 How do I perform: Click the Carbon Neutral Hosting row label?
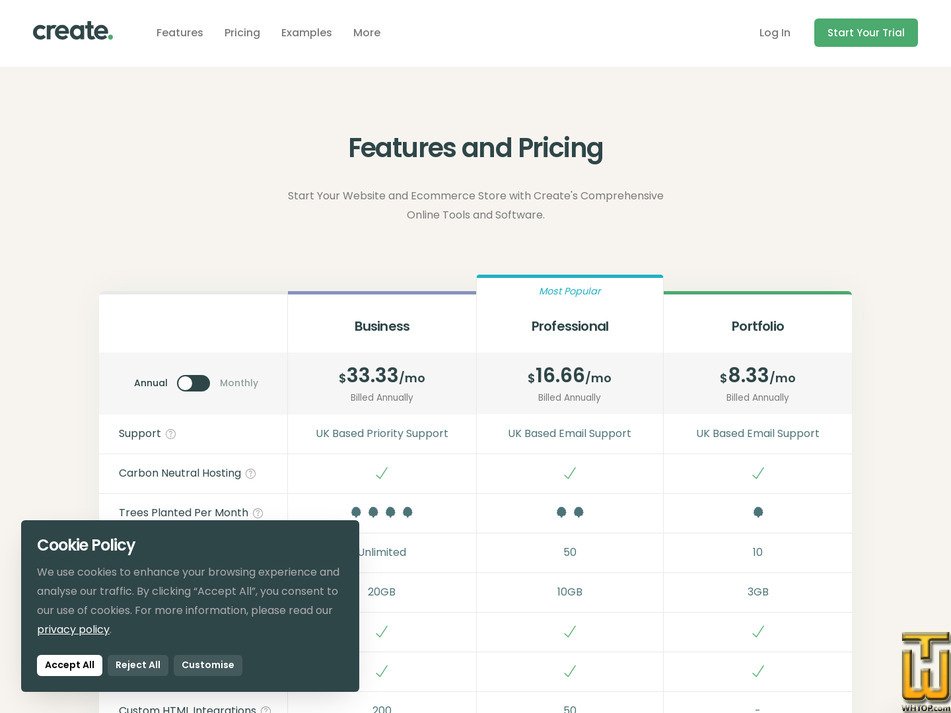click(180, 473)
